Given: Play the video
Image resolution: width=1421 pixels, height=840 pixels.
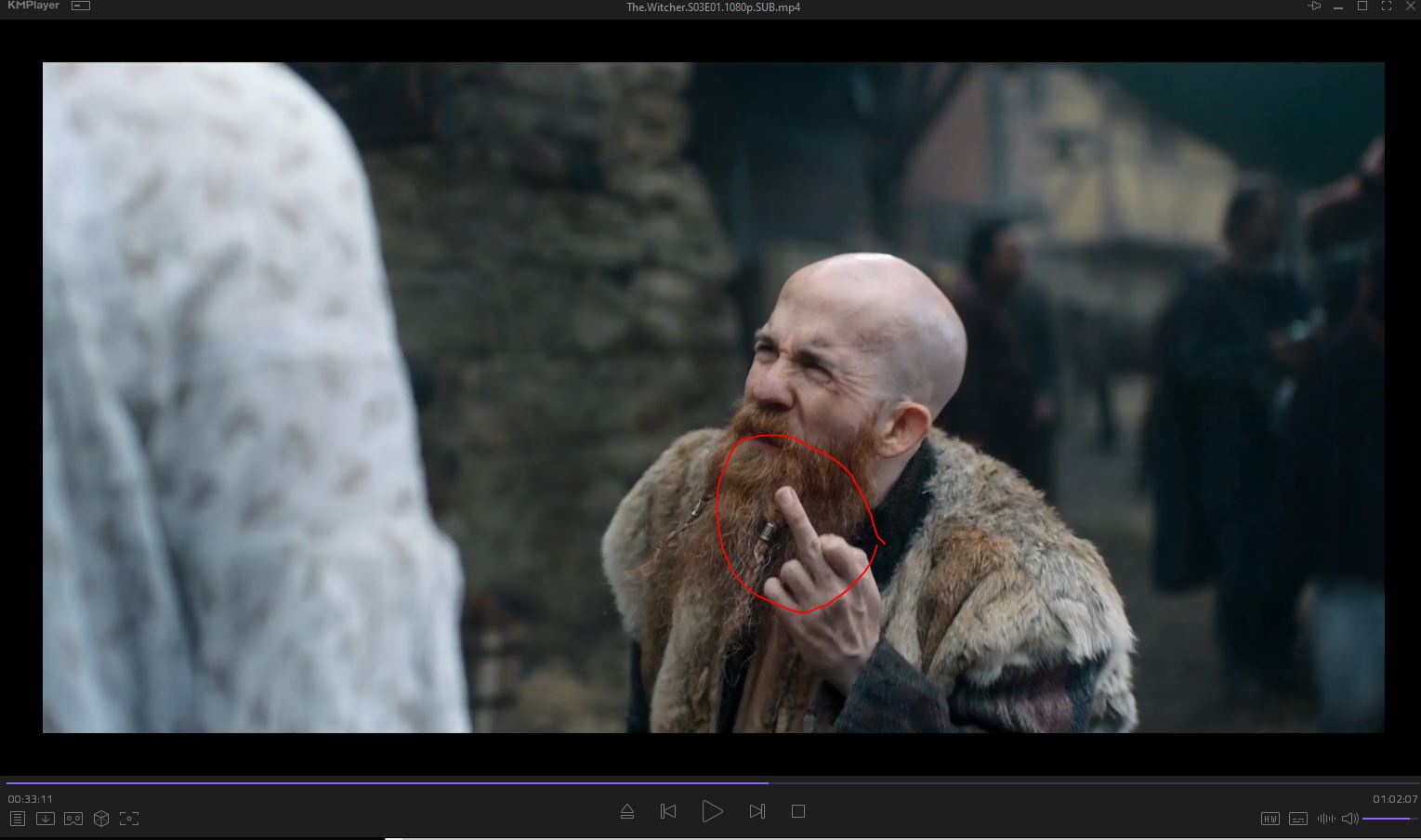Looking at the screenshot, I should point(712,811).
